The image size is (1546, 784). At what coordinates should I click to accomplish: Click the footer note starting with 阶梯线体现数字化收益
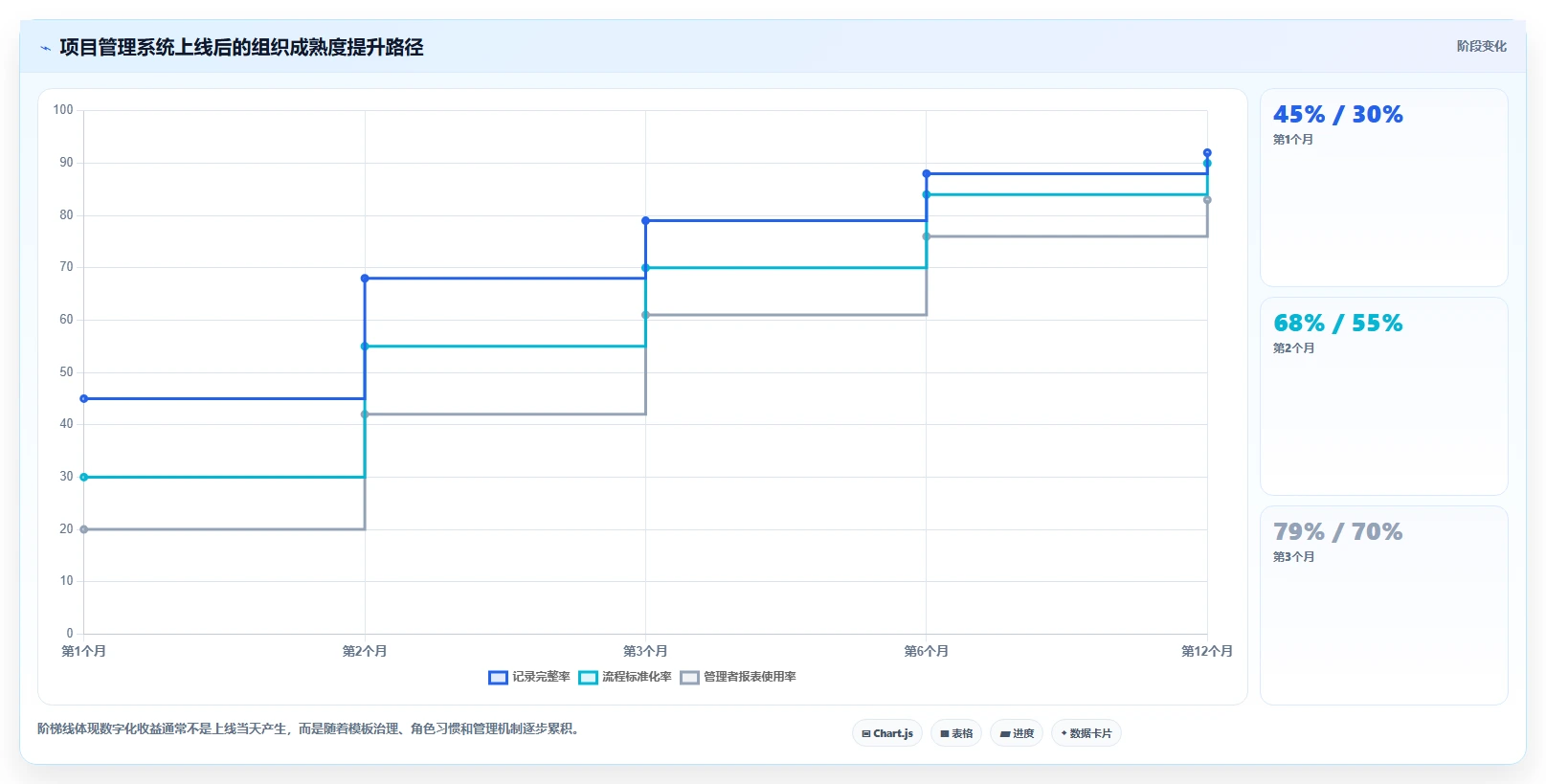[310, 729]
